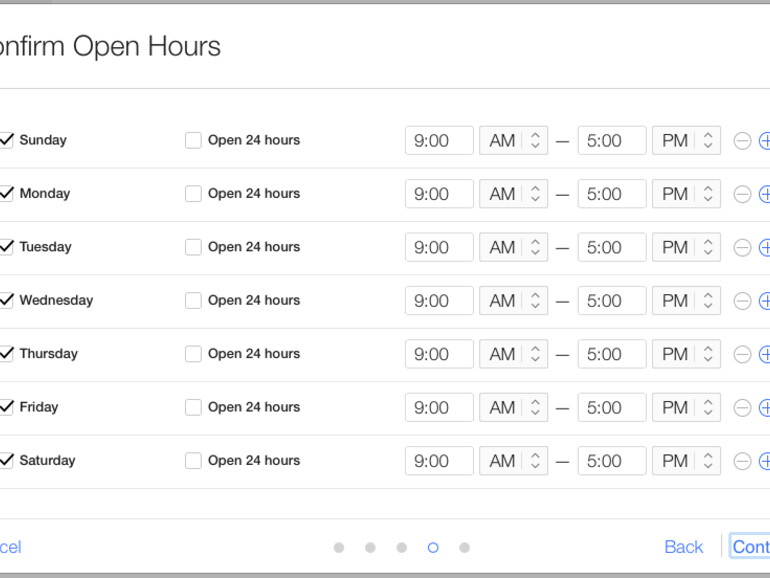Click the Monday closing time field
The height and width of the screenshot is (578, 770).
(612, 194)
